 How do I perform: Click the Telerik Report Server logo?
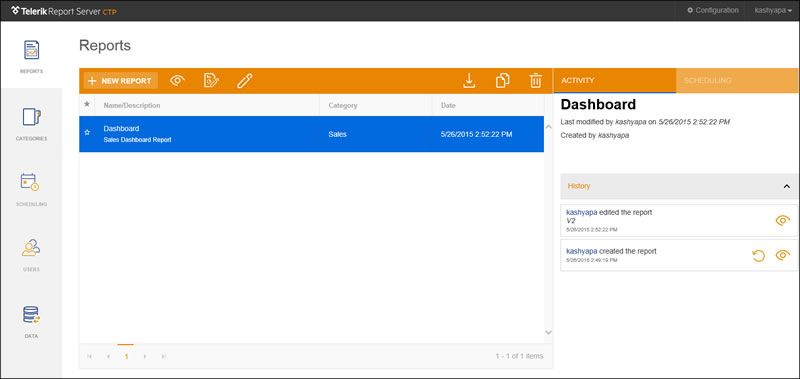(63, 10)
